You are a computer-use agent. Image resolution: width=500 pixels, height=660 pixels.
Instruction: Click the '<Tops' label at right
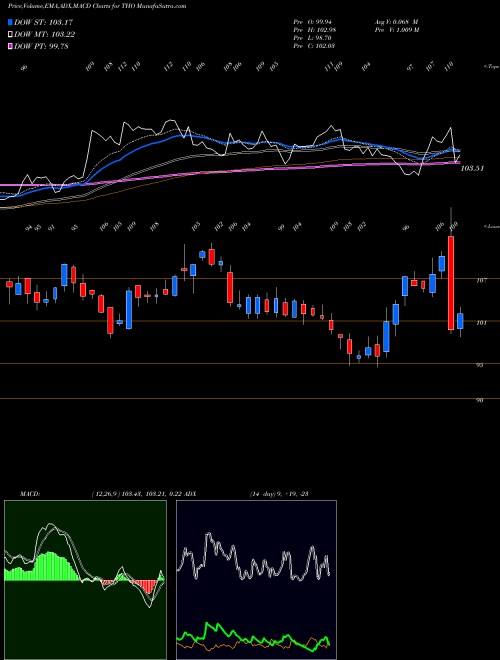(492, 67)
